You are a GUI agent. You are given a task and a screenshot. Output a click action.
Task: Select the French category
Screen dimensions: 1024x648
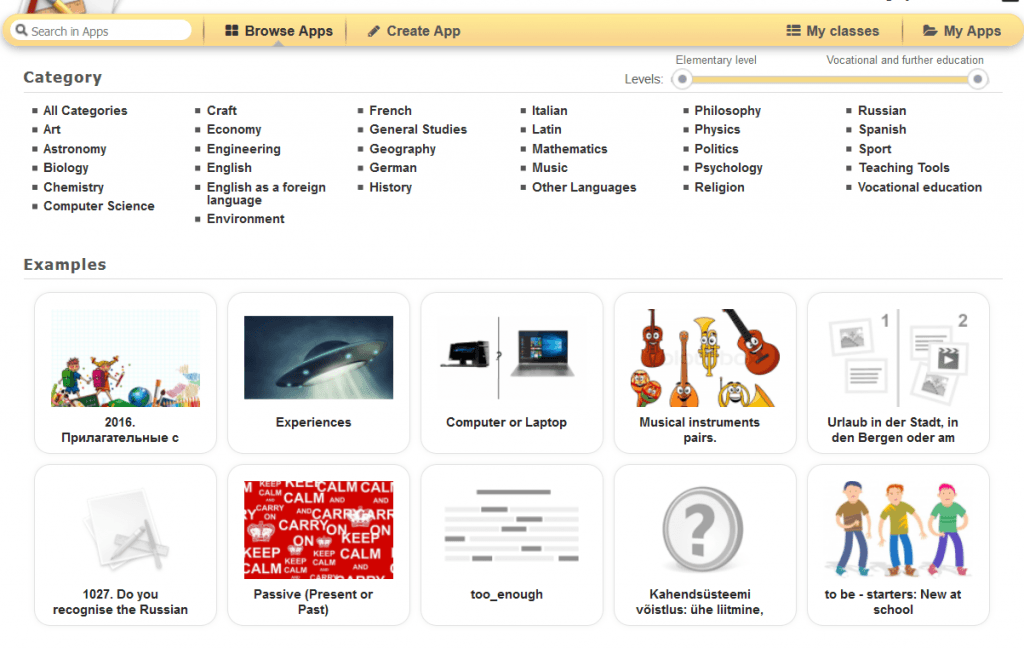[x=391, y=110]
